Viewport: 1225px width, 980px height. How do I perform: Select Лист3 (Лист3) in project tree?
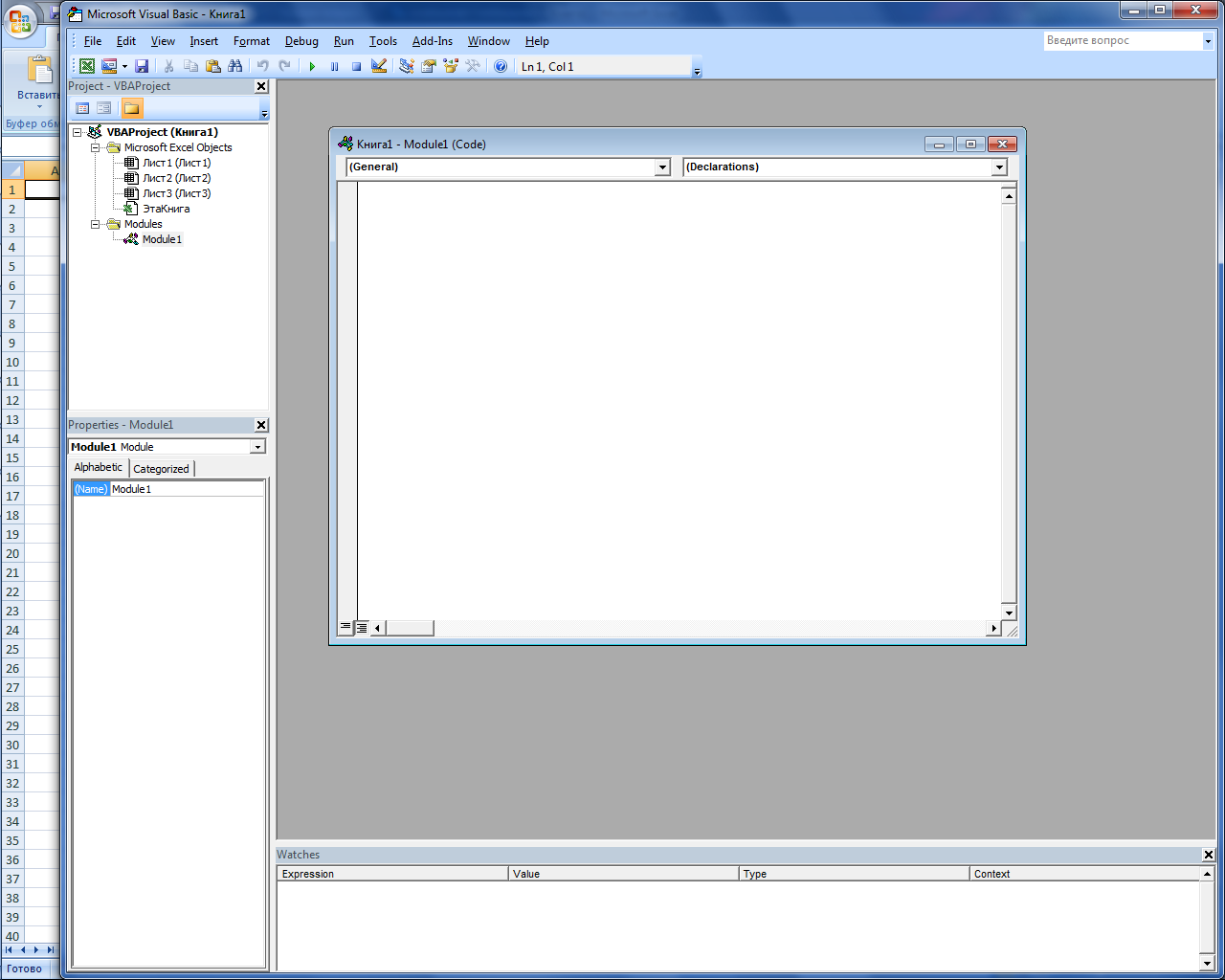[176, 193]
